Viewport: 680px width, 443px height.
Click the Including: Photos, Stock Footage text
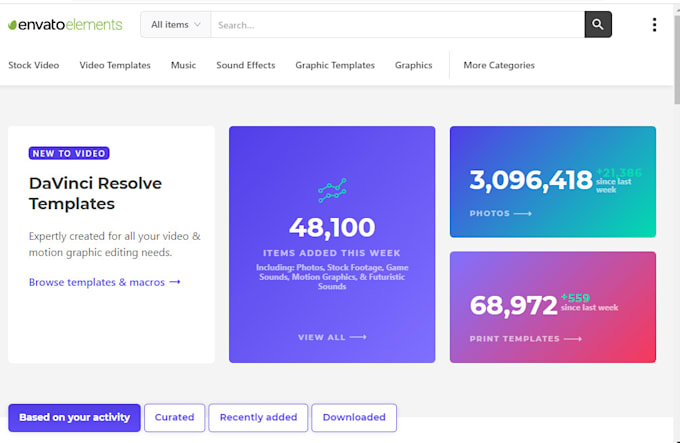pos(332,277)
